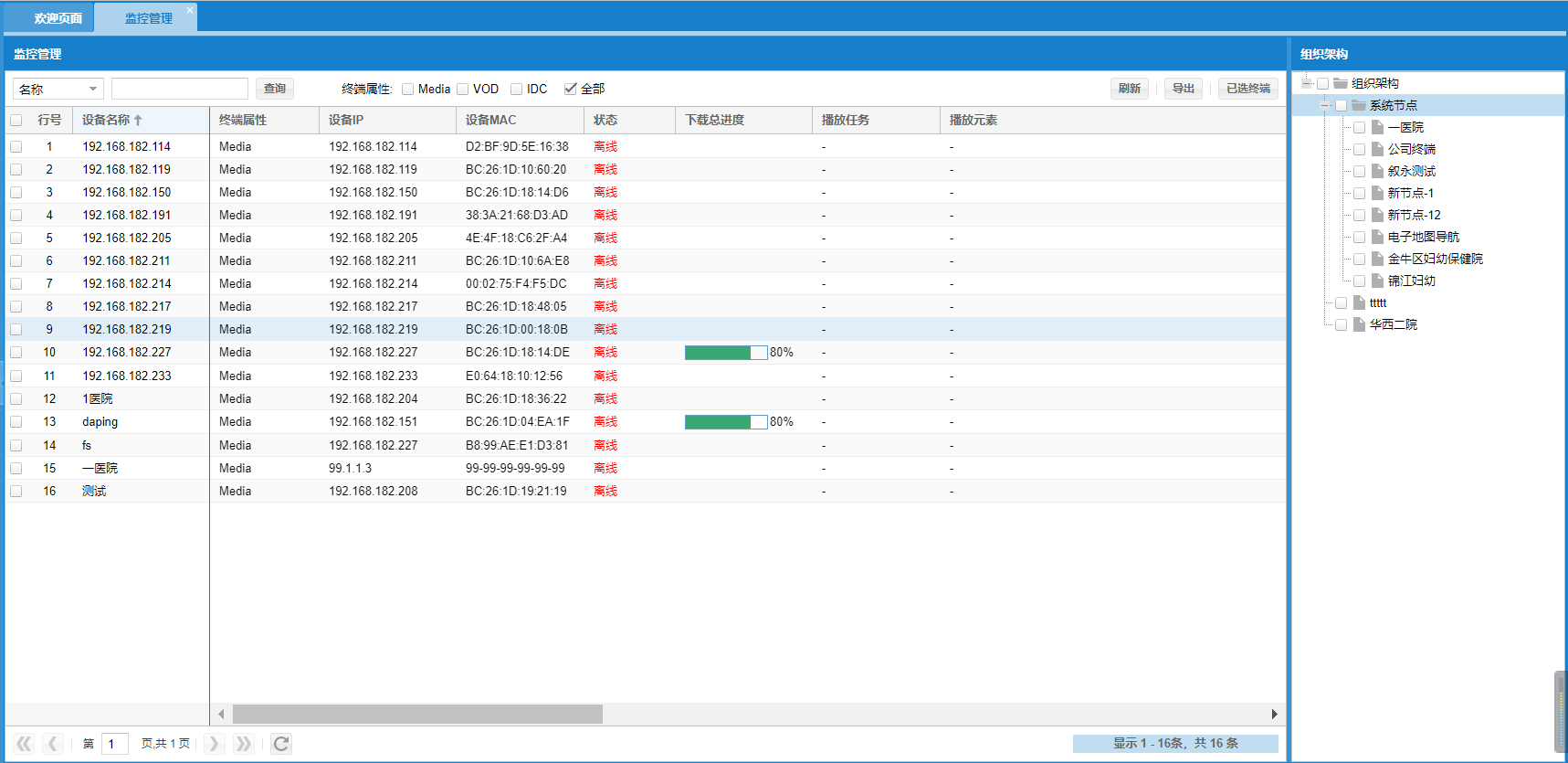This screenshot has width=1568, height=763.
Task: Click the document icon of 锦江妇幼
Action: coord(1377,281)
